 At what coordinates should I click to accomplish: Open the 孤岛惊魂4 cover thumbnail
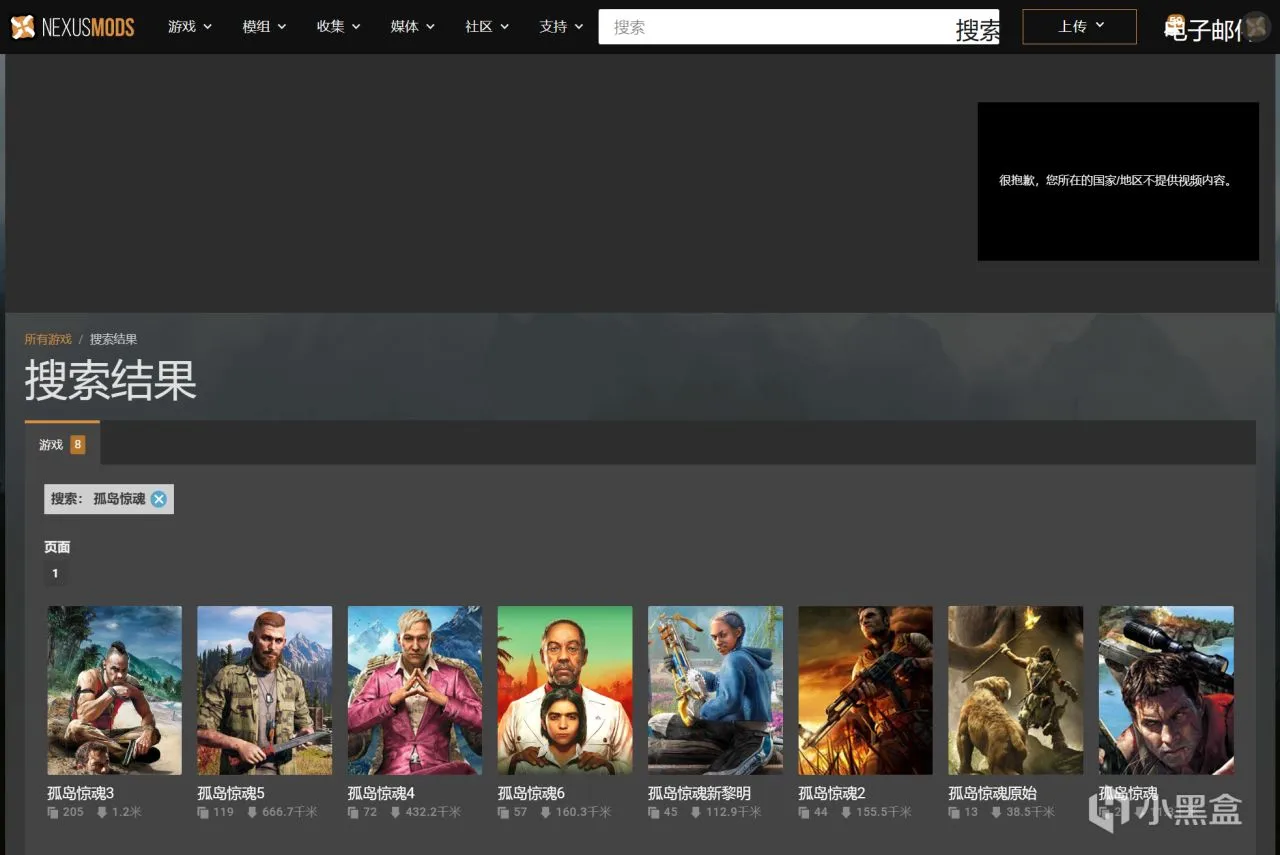415,690
